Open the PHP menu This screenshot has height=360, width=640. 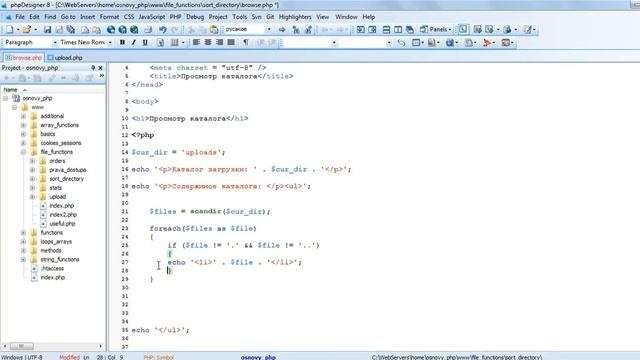click(176, 17)
